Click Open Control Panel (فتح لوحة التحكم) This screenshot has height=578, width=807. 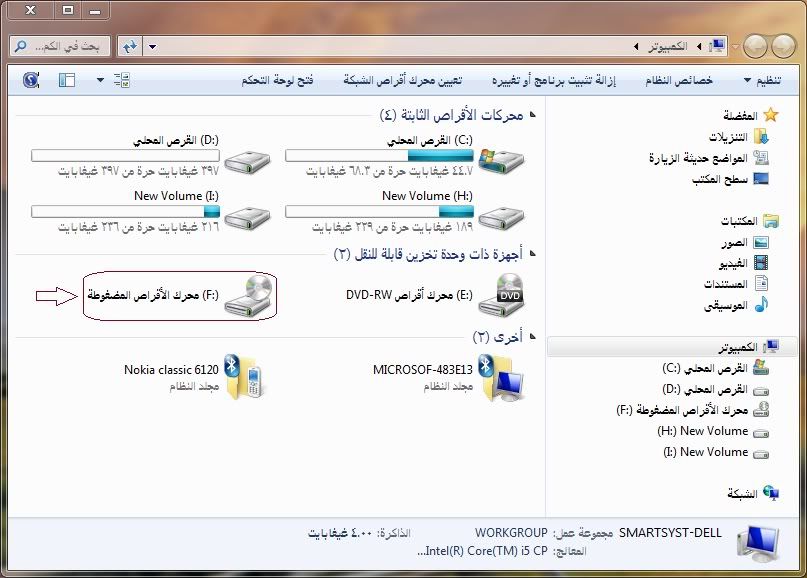pos(277,79)
